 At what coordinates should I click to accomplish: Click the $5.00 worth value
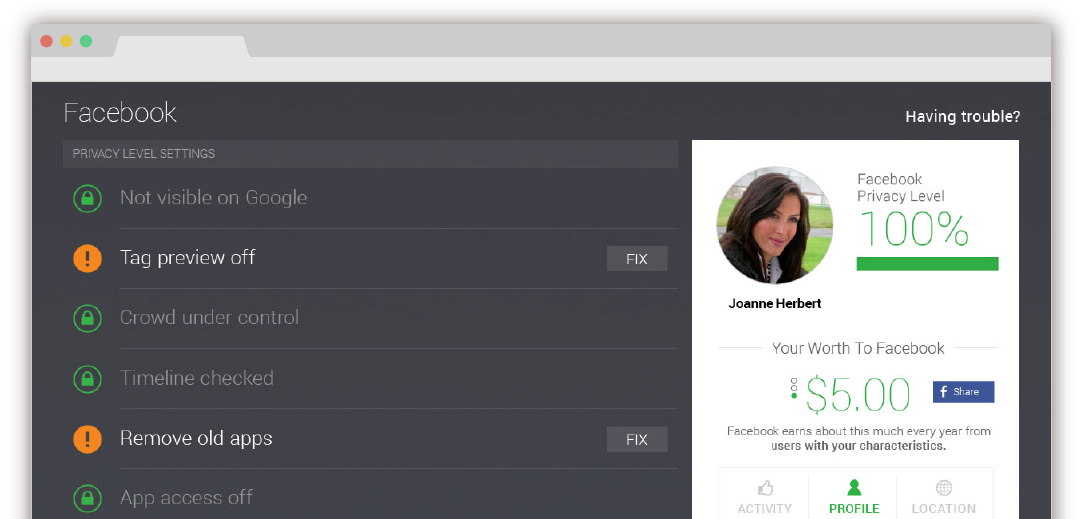tap(858, 394)
